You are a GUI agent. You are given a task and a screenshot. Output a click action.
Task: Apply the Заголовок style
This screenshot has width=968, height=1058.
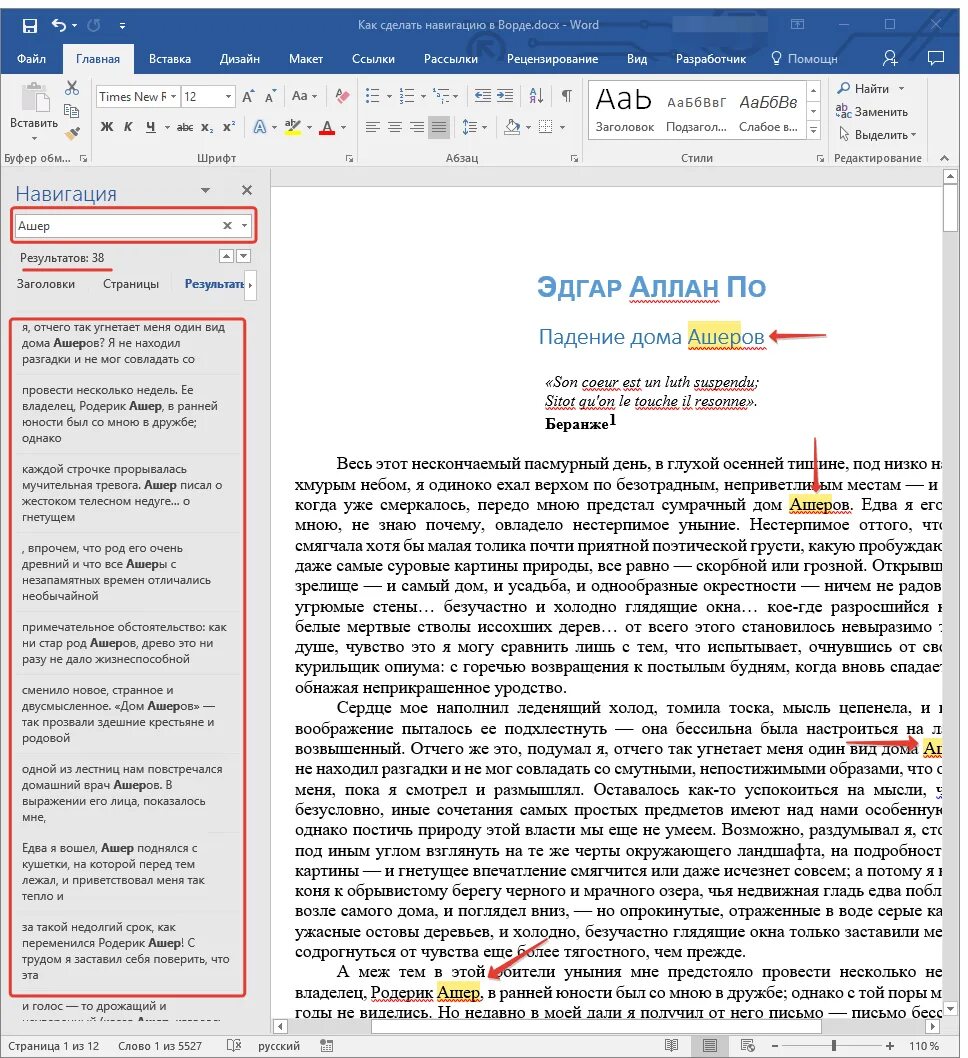625,110
